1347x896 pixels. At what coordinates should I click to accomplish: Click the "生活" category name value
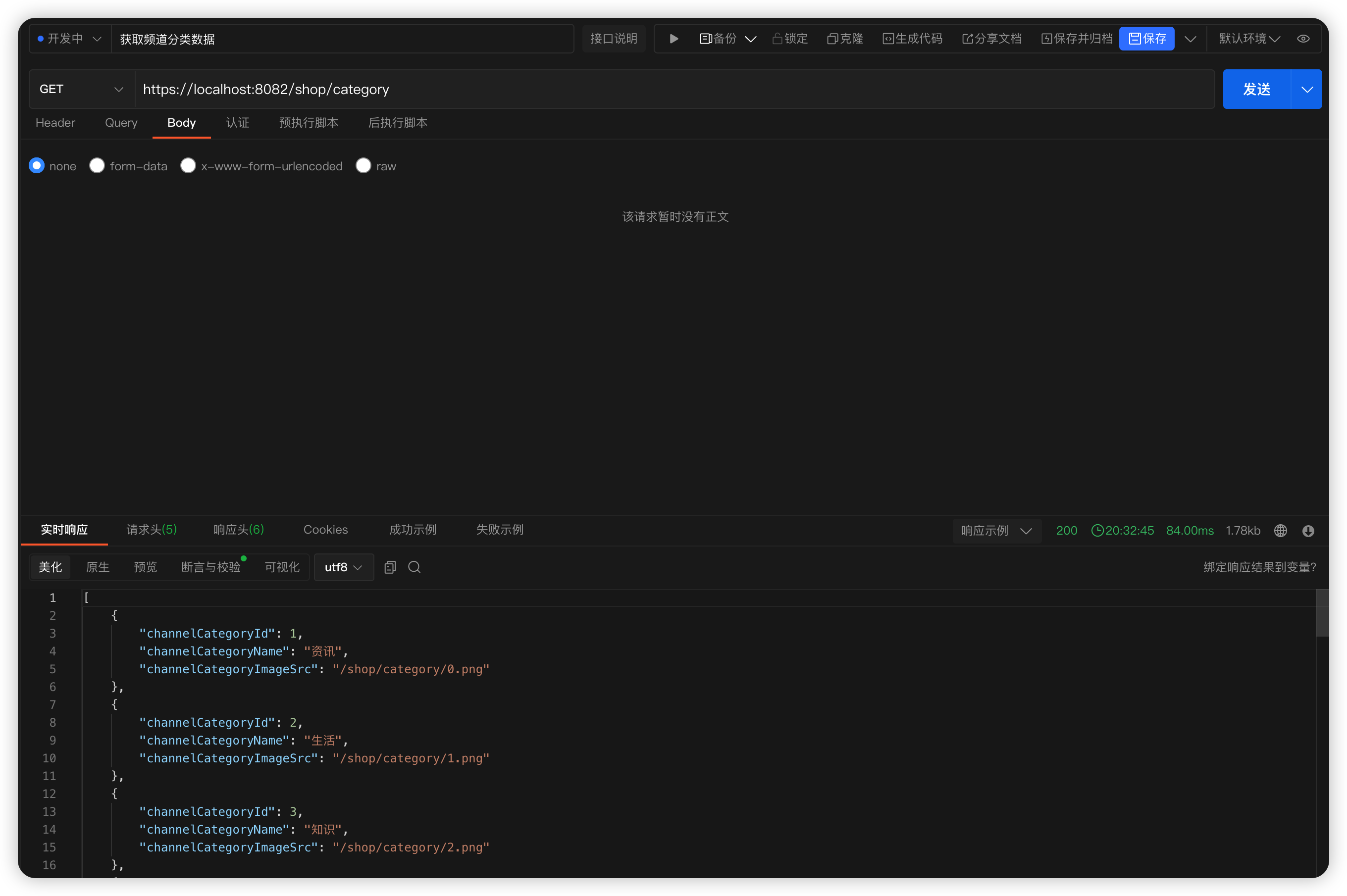(x=322, y=741)
